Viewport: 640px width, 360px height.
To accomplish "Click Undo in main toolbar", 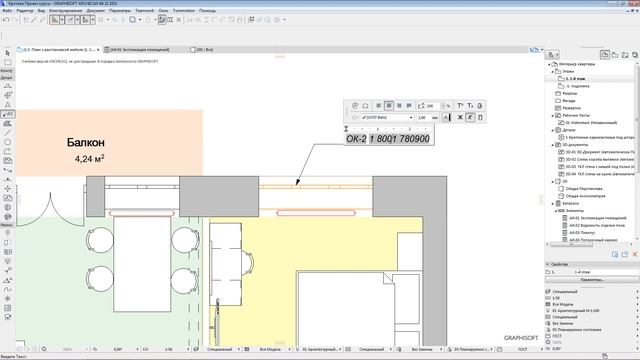I will click(6, 20).
